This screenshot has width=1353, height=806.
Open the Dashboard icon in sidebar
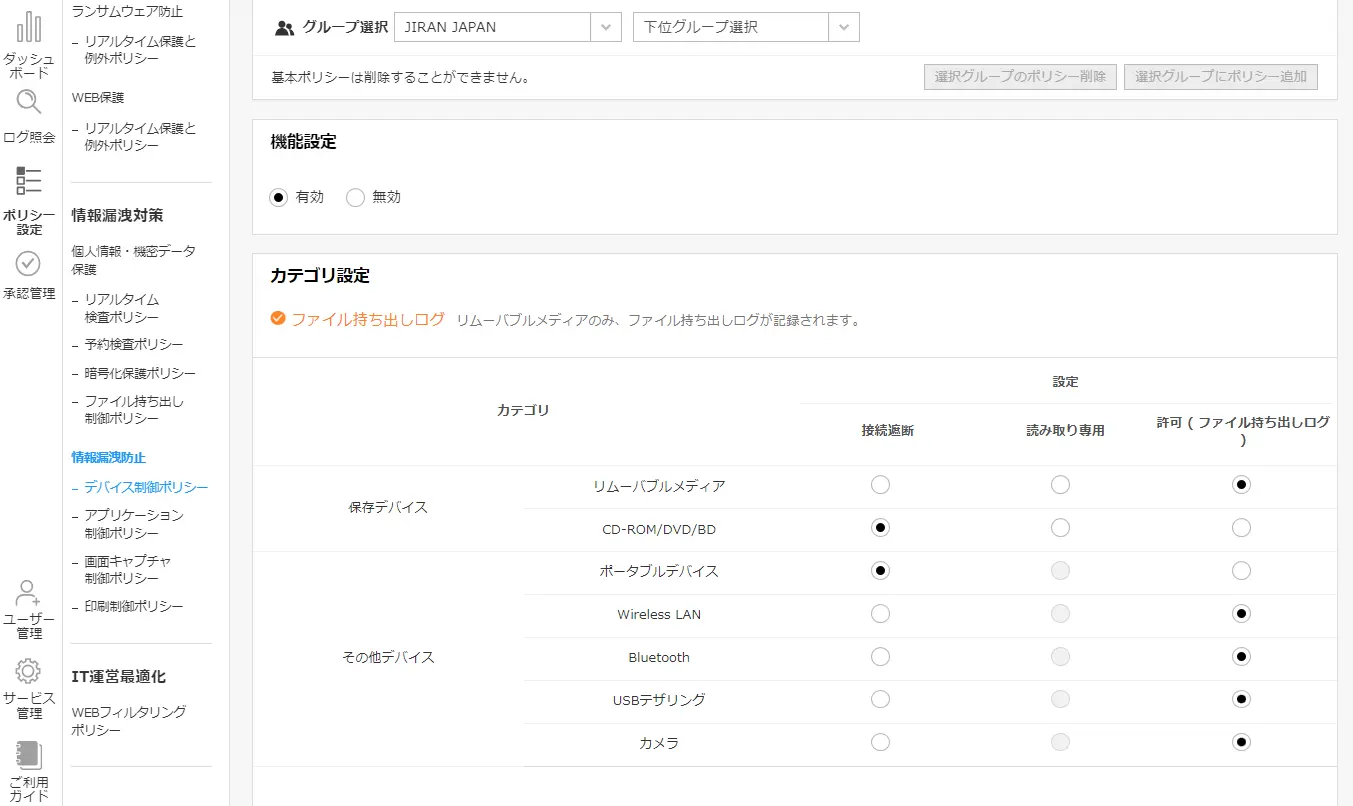tap(29, 28)
